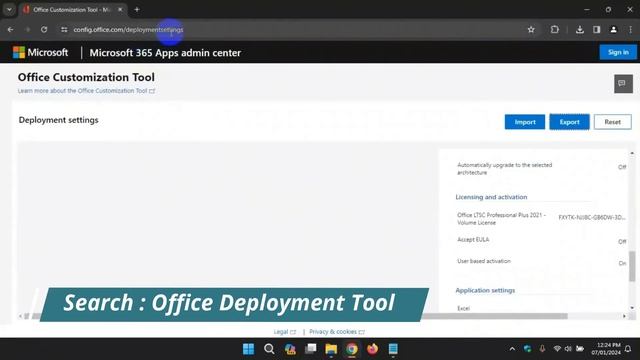Click the browser forward arrow

27,29
